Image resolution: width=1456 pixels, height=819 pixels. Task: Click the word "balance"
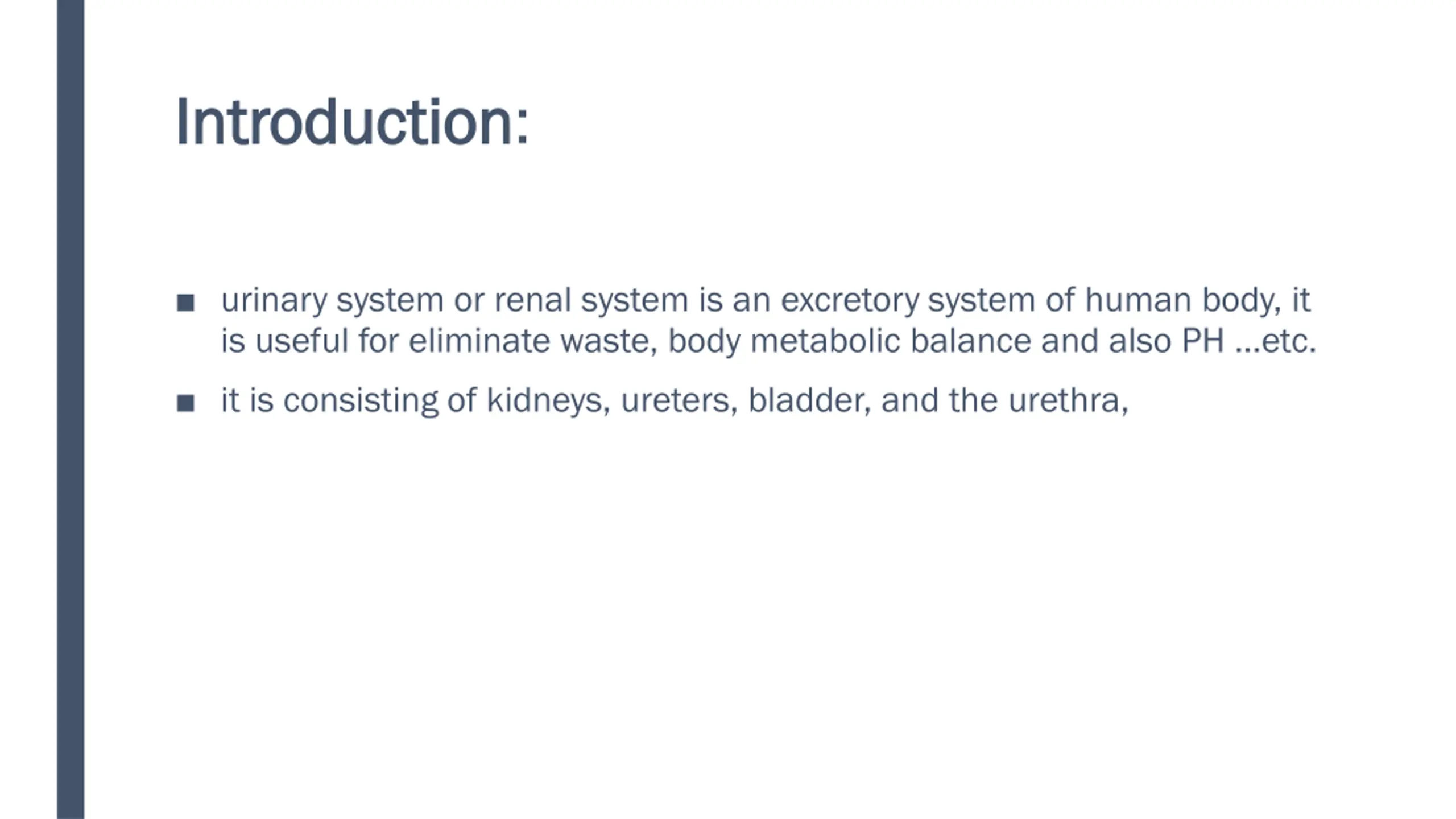pos(970,341)
